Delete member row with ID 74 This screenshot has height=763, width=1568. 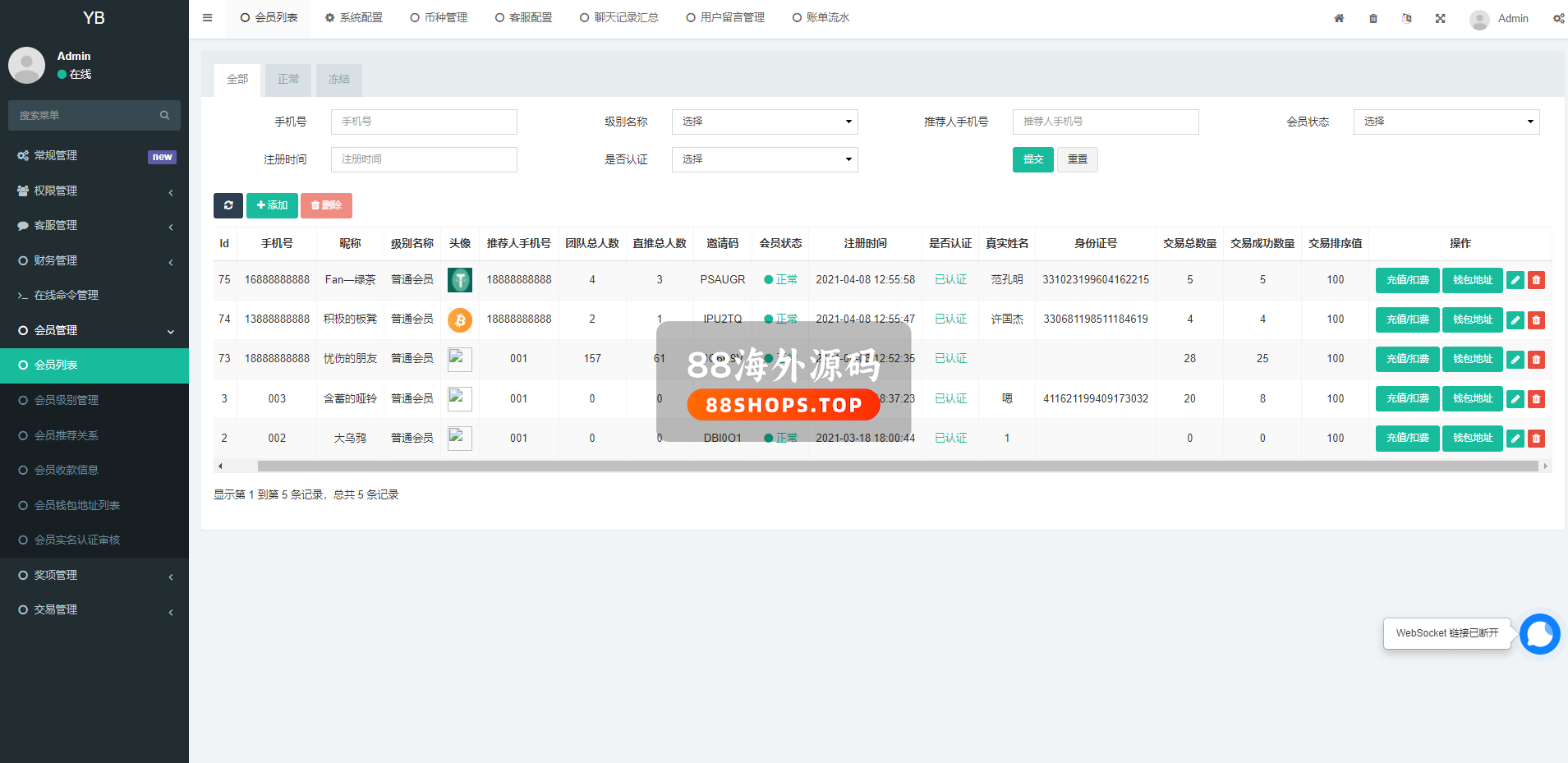(x=1536, y=319)
